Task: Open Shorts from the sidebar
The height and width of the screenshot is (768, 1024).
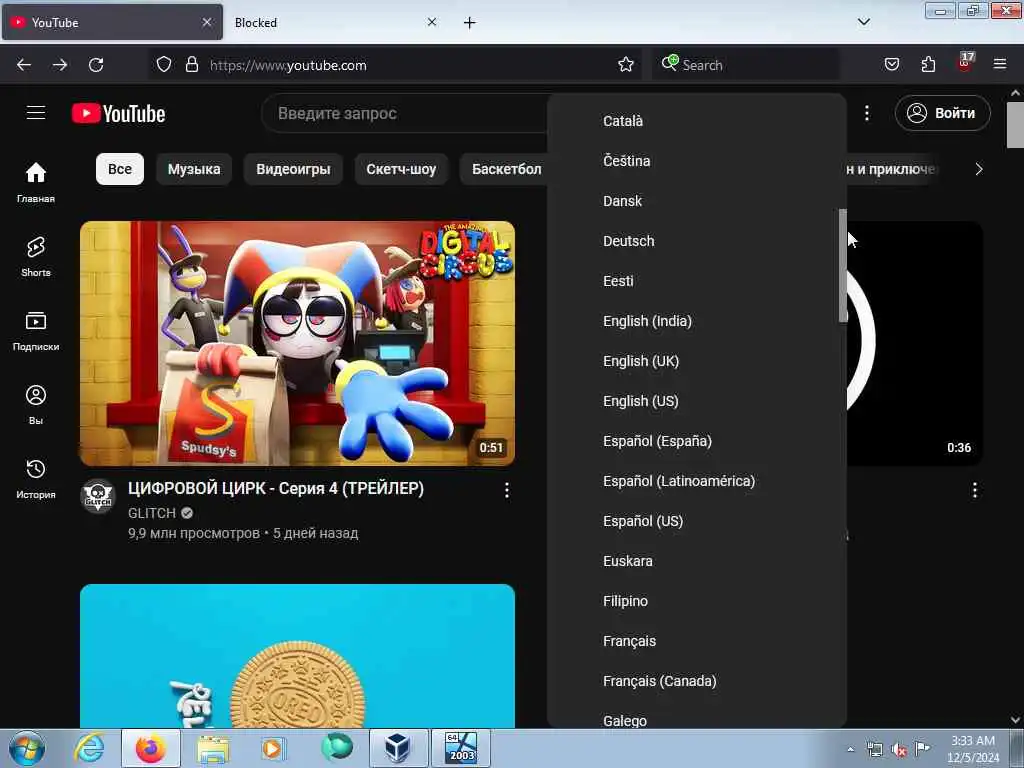Action: [x=36, y=257]
